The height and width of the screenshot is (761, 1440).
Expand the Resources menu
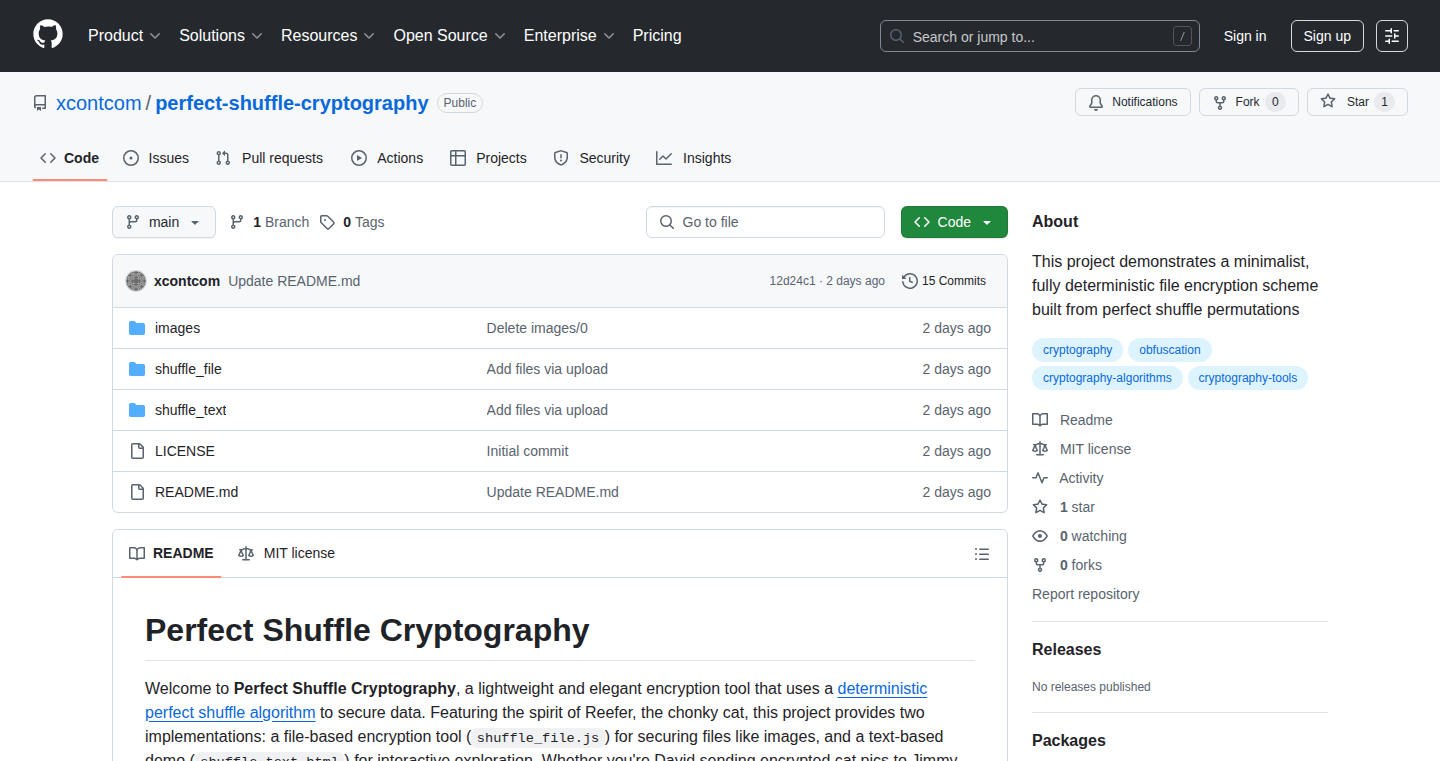coord(328,36)
